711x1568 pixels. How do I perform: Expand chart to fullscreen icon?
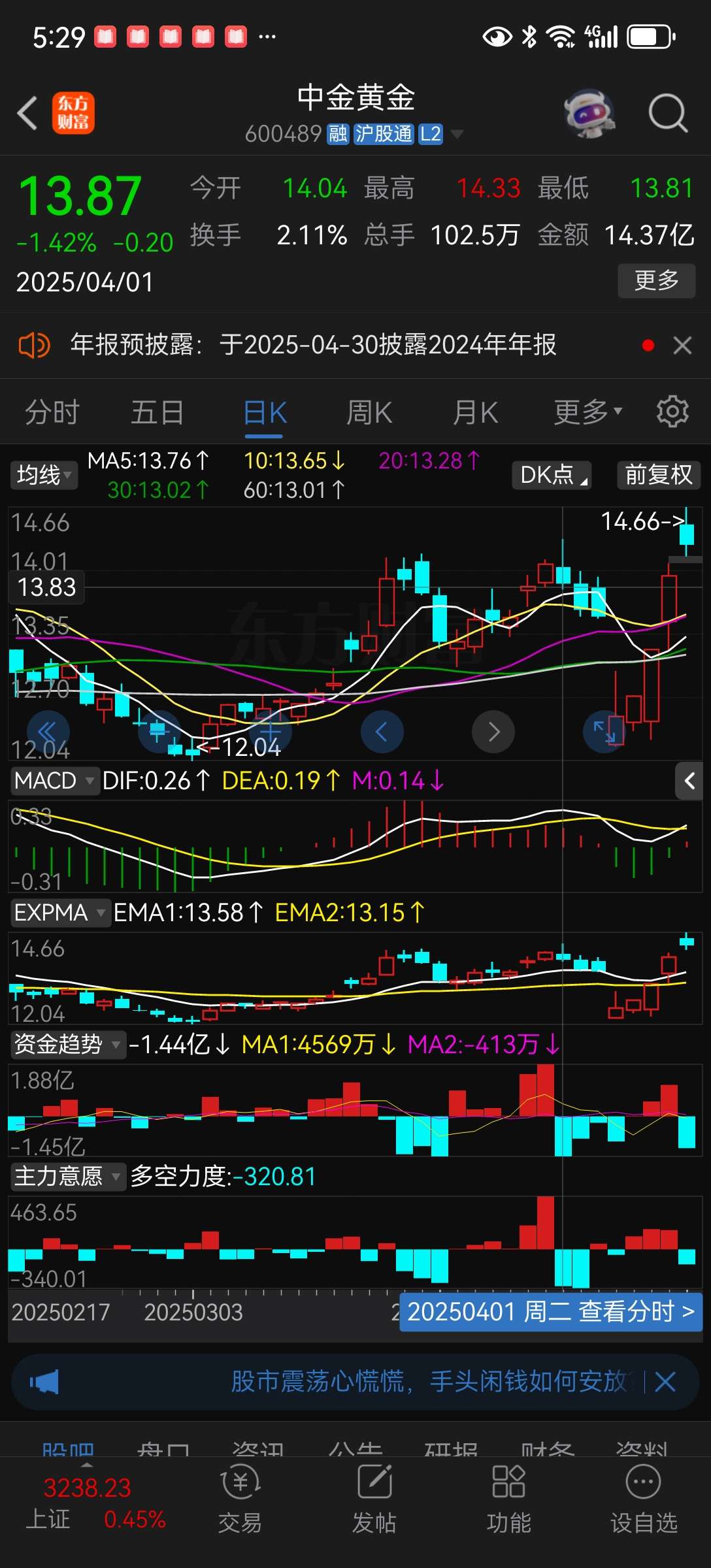604,732
